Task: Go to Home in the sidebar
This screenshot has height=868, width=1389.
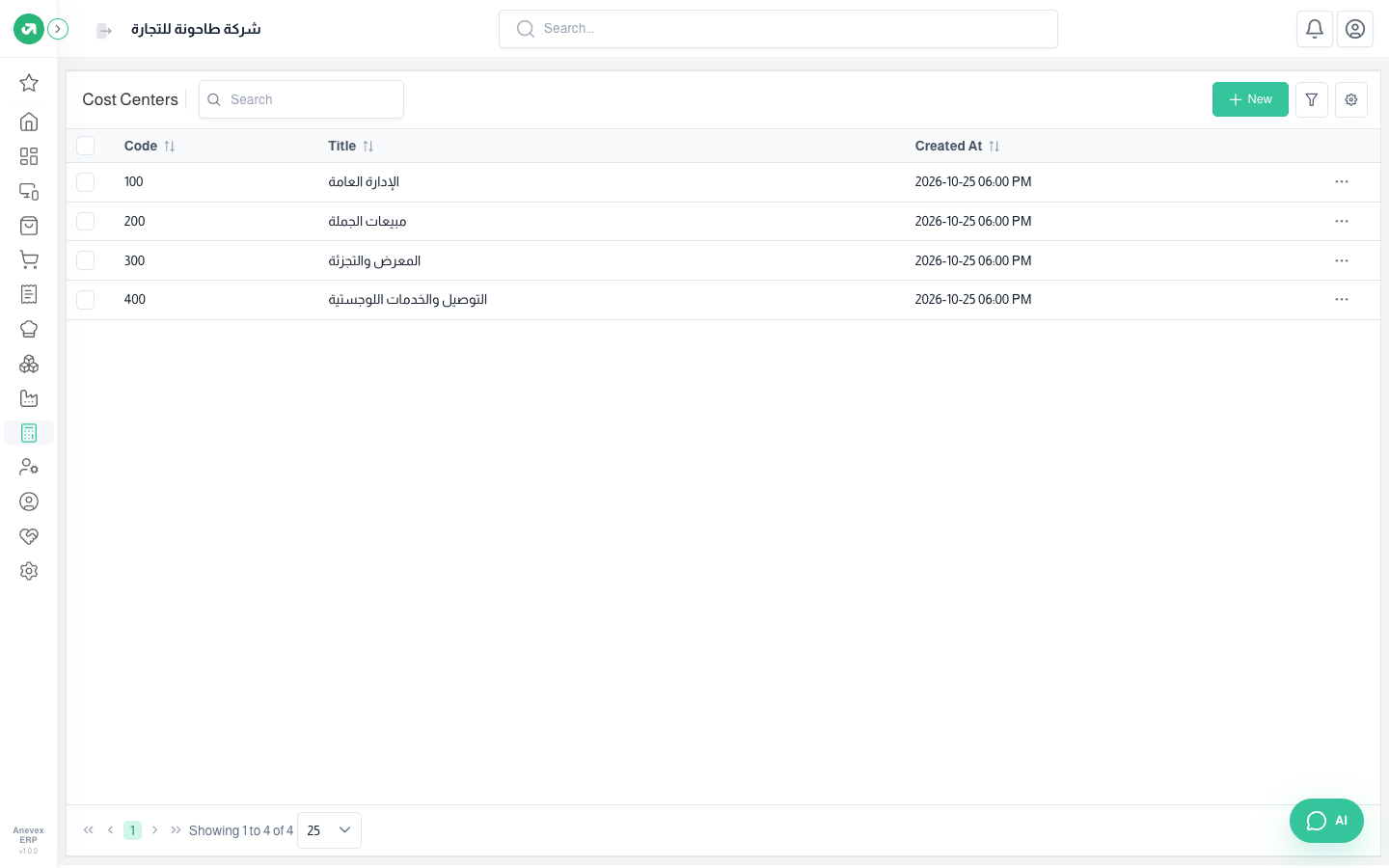Action: (29, 122)
